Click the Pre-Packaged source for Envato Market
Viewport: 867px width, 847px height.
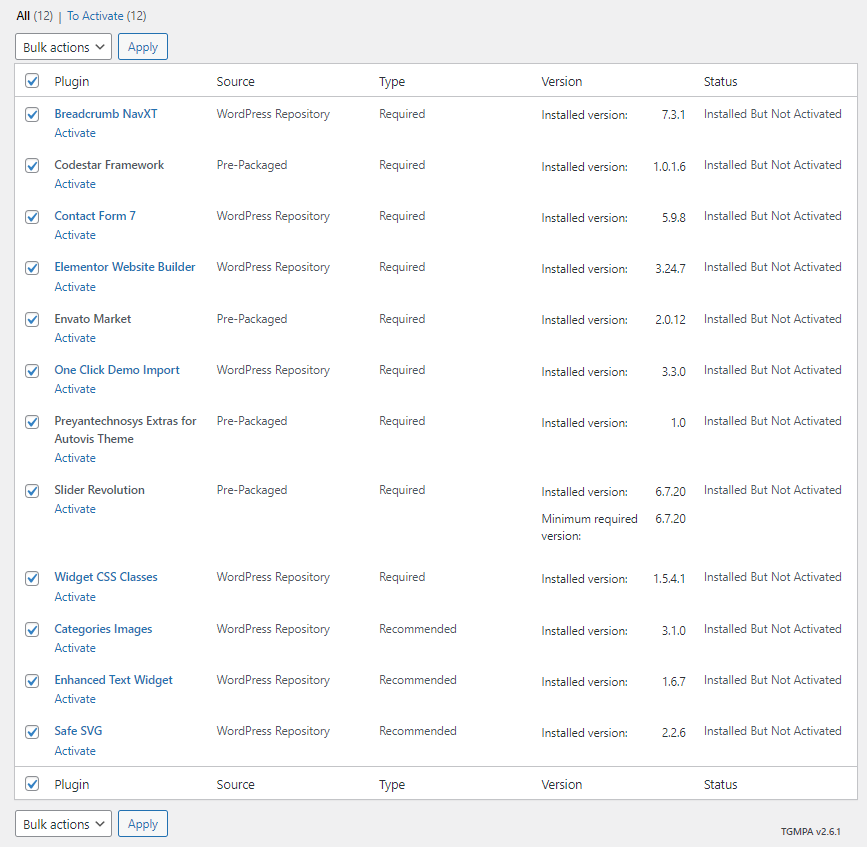point(252,319)
